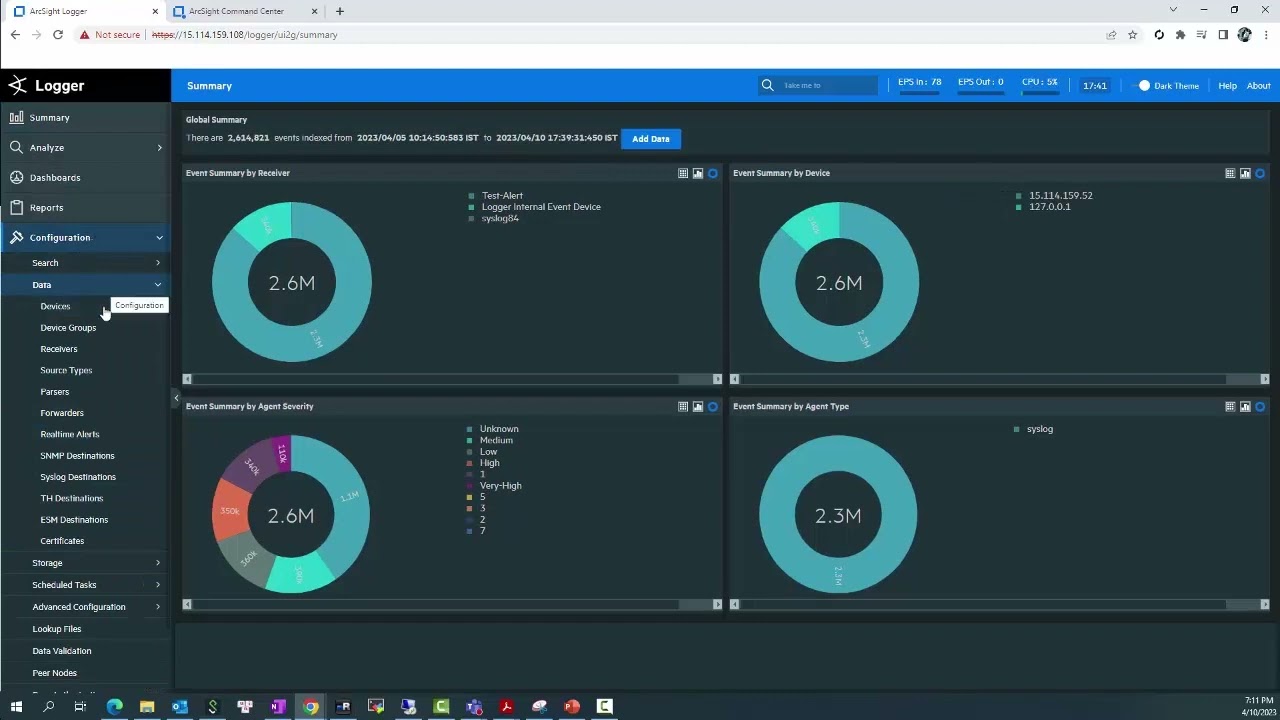Open the Summary page from sidebar icon
The width and height of the screenshot is (1280, 720).
(16, 117)
